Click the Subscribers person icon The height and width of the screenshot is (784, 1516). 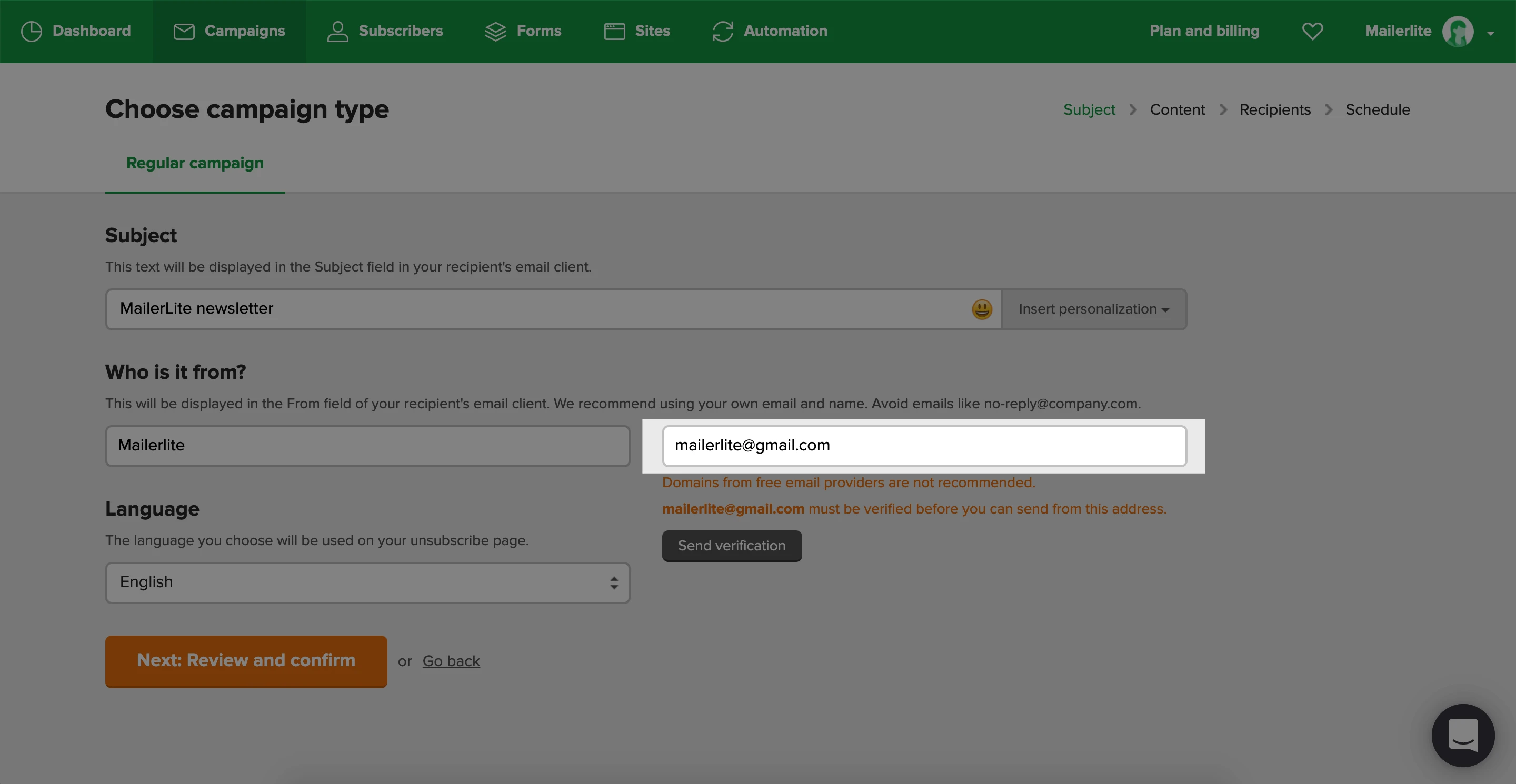click(x=337, y=31)
